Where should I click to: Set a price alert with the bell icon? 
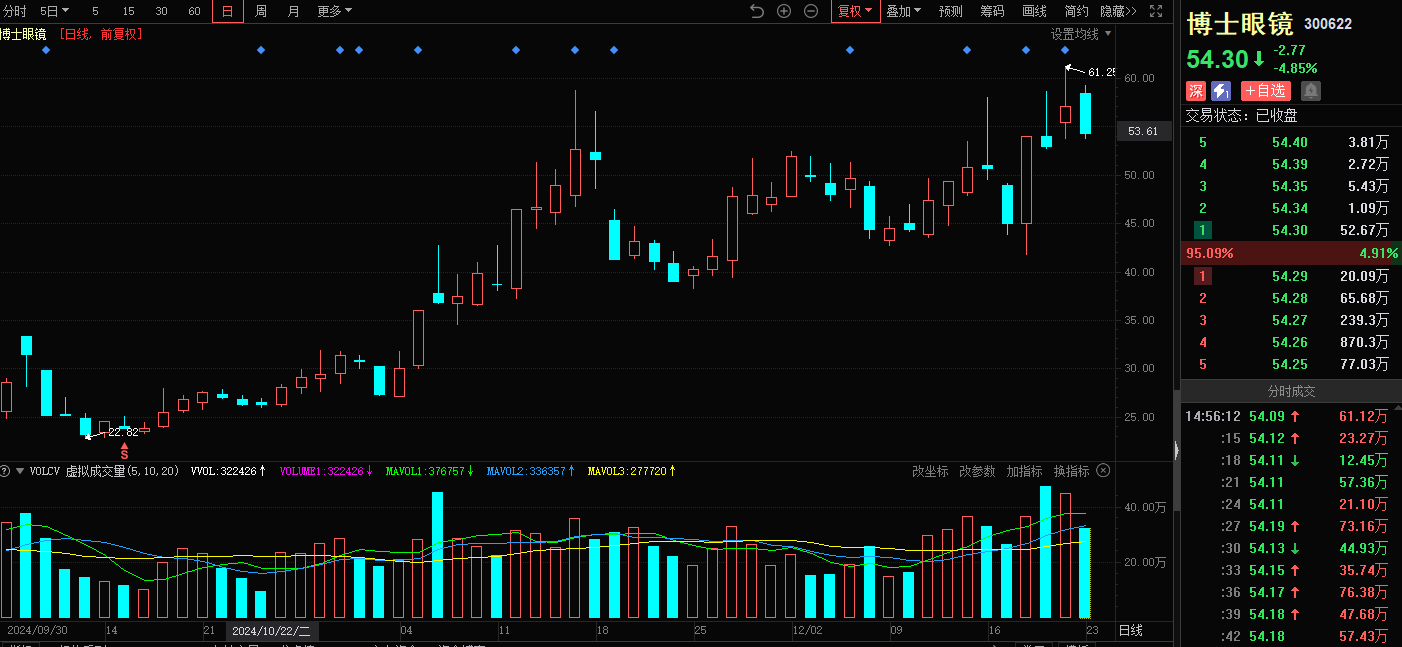(x=1311, y=91)
